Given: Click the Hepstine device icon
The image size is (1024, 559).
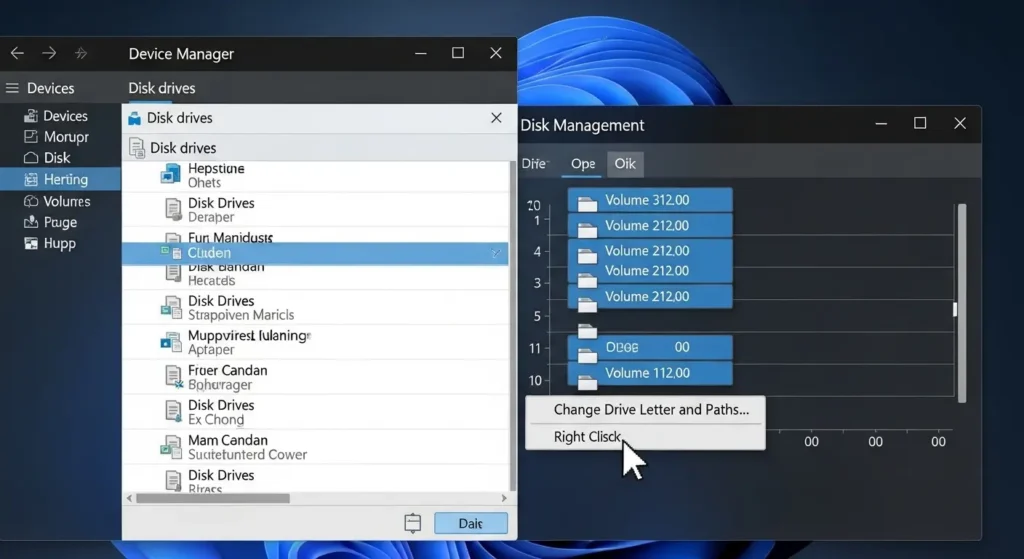Looking at the screenshot, I should 171,175.
